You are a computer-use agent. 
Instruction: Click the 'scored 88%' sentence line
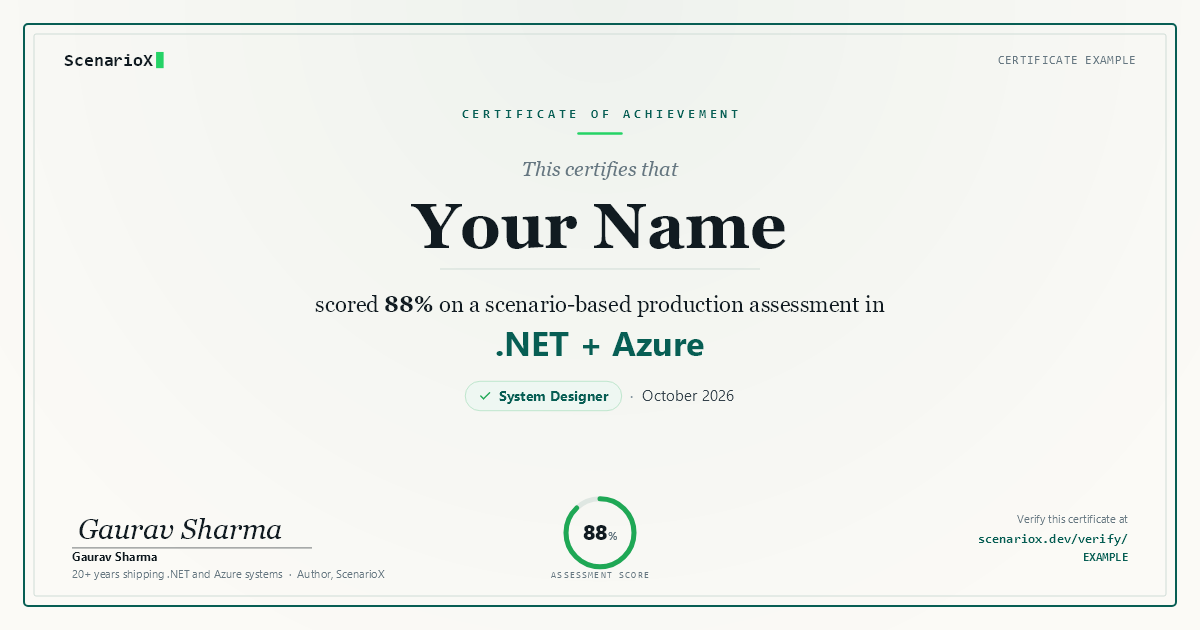tap(600, 305)
